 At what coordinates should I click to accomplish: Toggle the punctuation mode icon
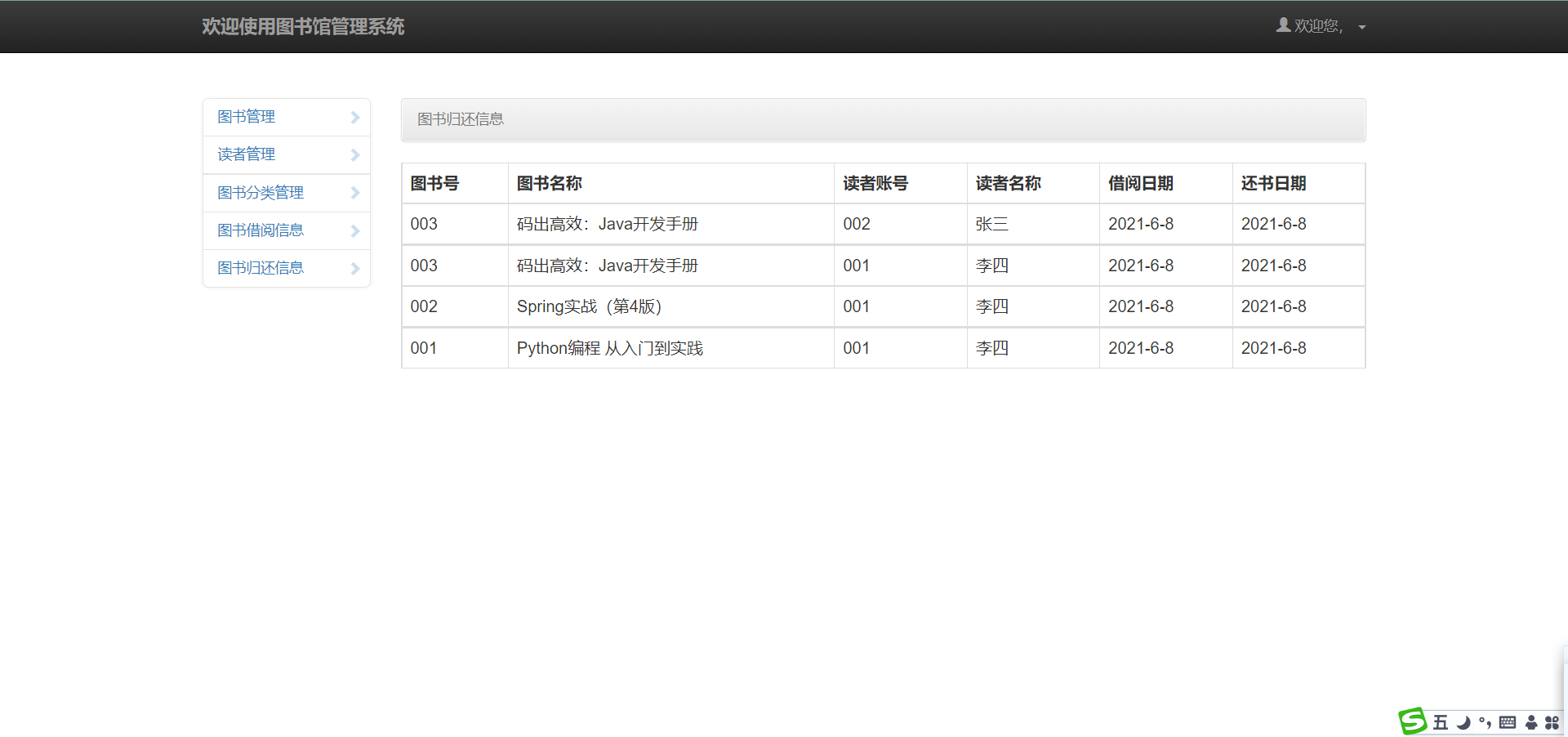1485,722
